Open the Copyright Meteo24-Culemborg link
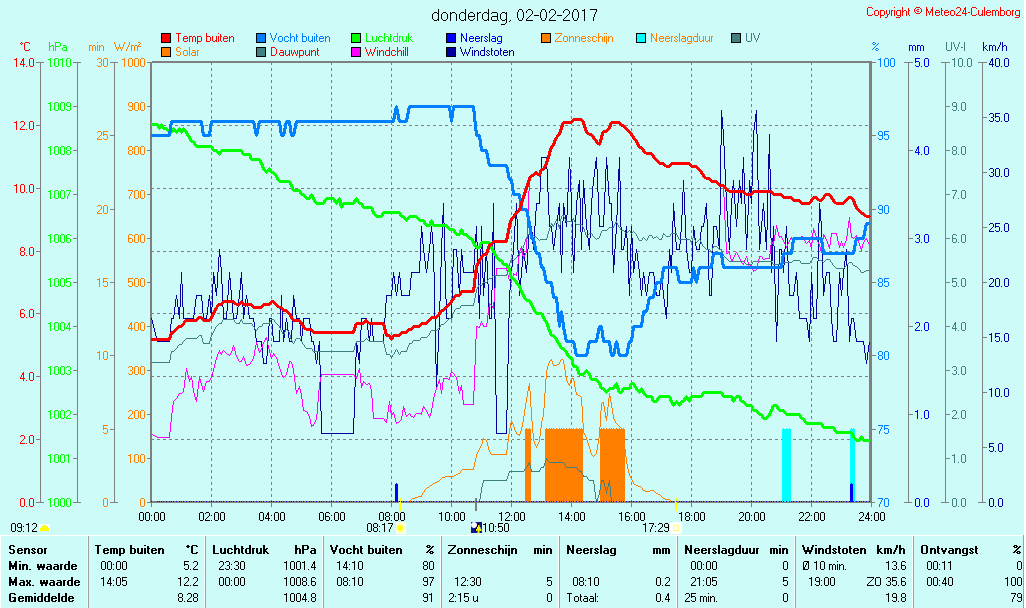The image size is (1026, 608). coord(942,12)
